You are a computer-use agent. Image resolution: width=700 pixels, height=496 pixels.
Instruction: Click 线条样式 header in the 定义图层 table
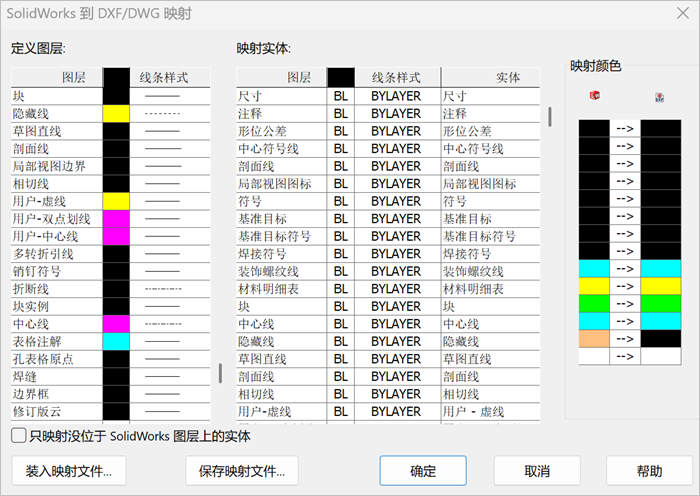point(170,77)
